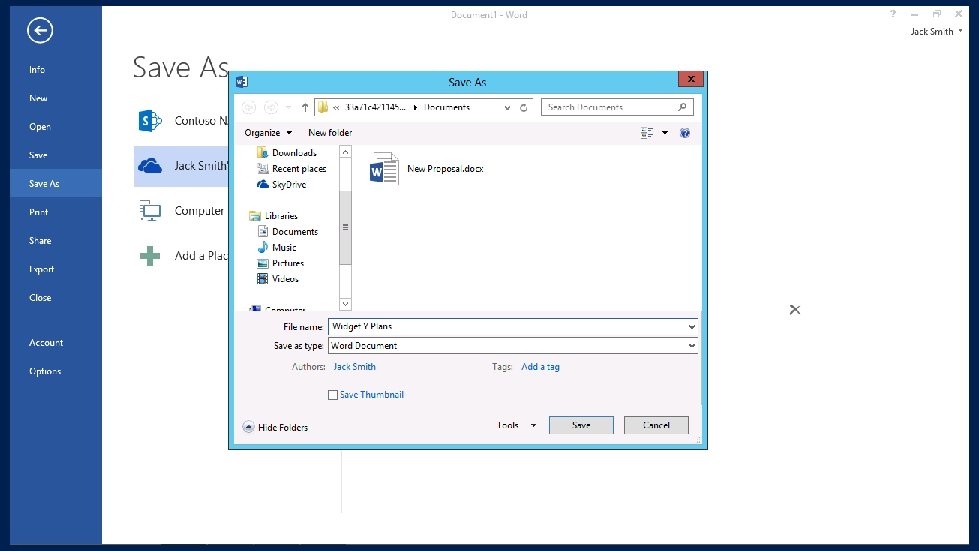This screenshot has width=979, height=551.
Task: Refresh the Documents folder listing
Action: pyautogui.click(x=524, y=107)
